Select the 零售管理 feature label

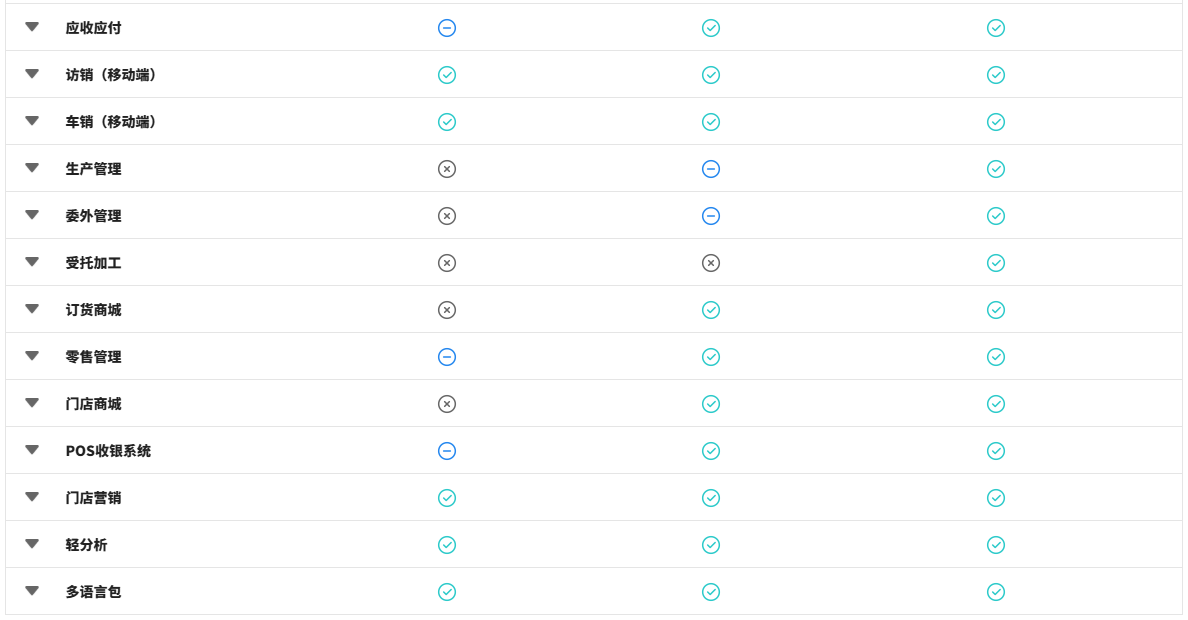93,357
